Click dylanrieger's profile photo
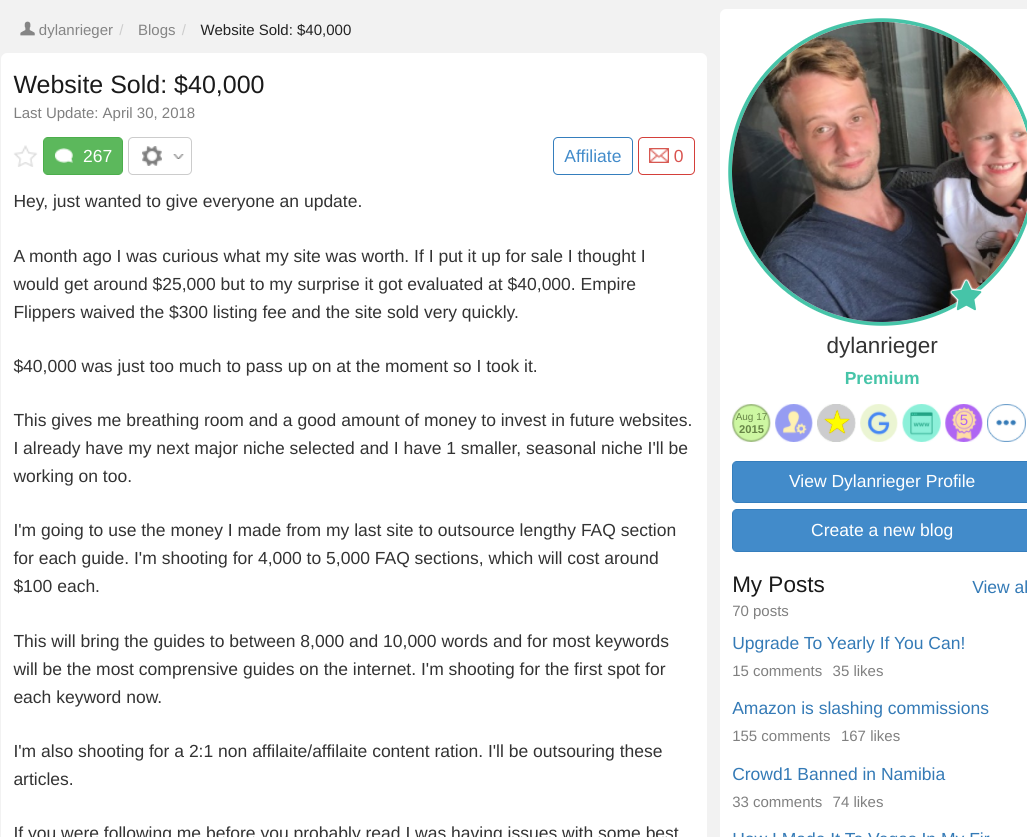 point(881,172)
